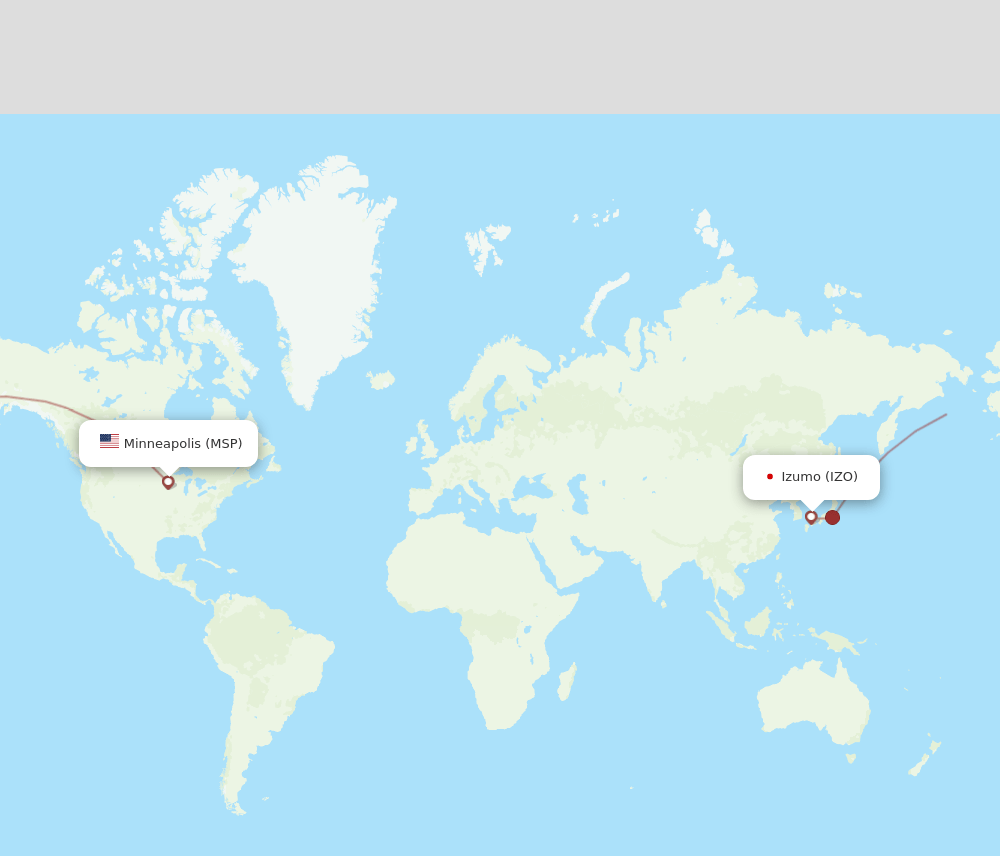Click the red dot icon in the Izumo label

coord(770,476)
